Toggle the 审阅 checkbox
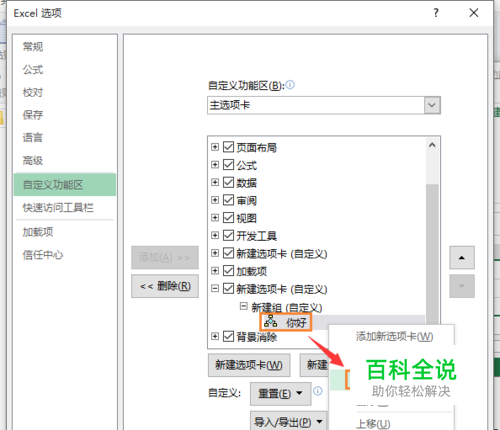The width and height of the screenshot is (500, 430). (x=228, y=200)
